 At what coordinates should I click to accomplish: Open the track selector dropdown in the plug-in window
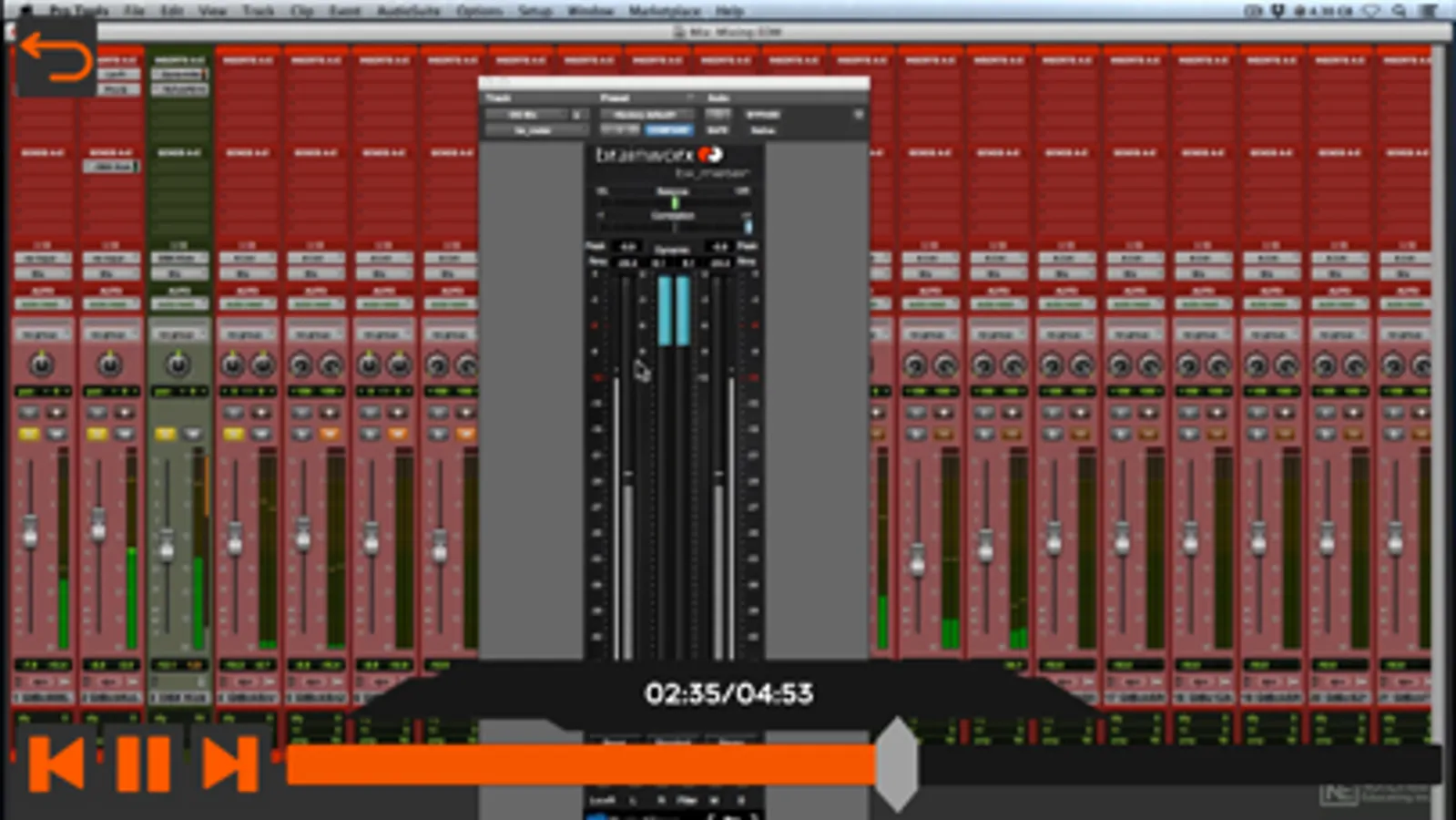(527, 115)
